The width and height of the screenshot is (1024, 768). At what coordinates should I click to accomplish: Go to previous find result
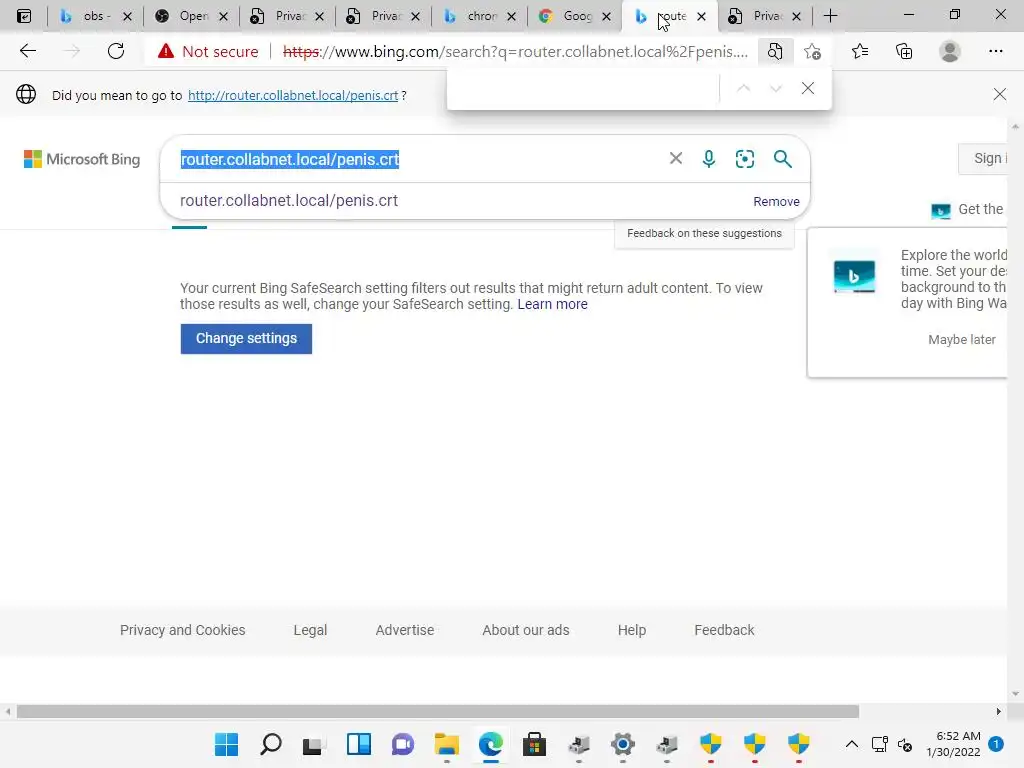(743, 88)
